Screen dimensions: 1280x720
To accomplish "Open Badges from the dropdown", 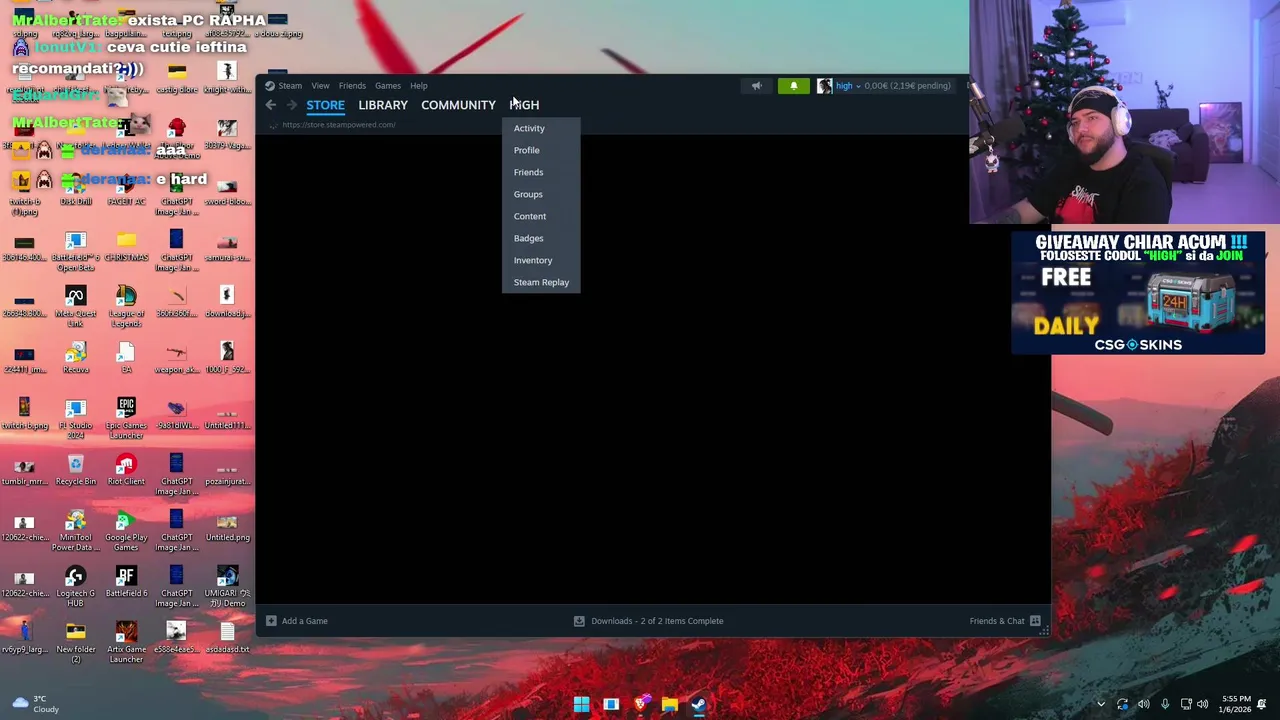I will pos(528,238).
